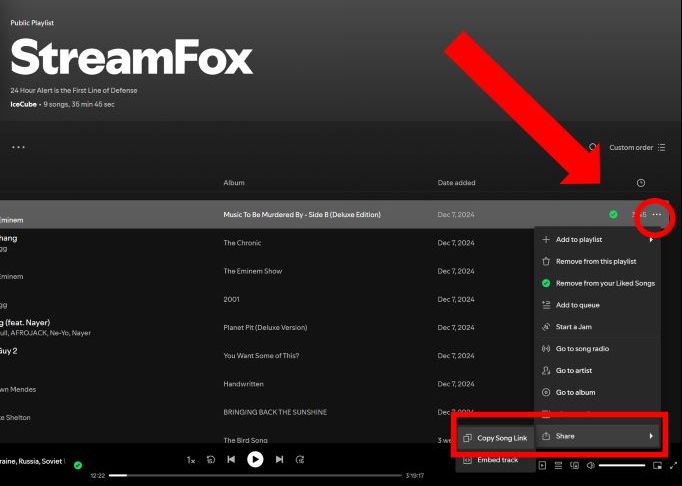Choose Remove from this playlist
The image size is (682, 486).
(x=597, y=261)
